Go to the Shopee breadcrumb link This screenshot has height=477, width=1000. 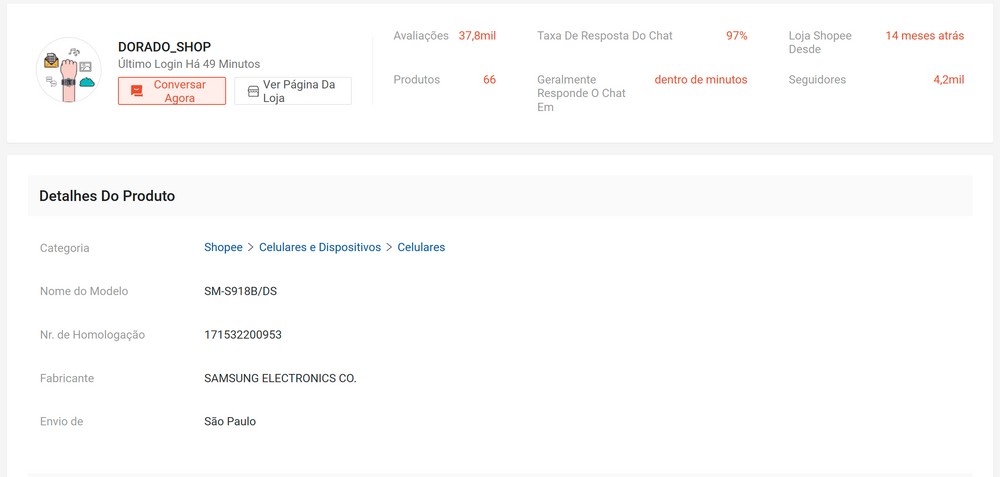pyautogui.click(x=223, y=247)
